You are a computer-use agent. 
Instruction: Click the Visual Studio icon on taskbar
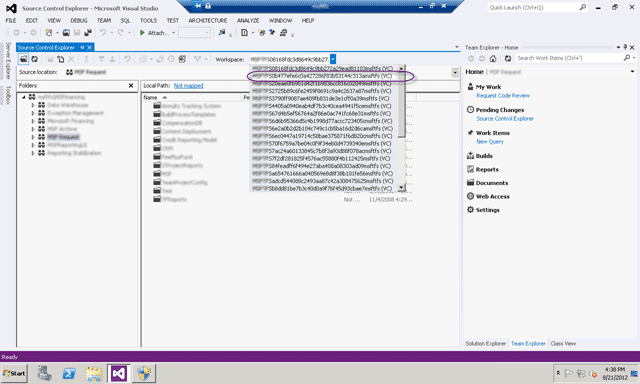tap(119, 373)
